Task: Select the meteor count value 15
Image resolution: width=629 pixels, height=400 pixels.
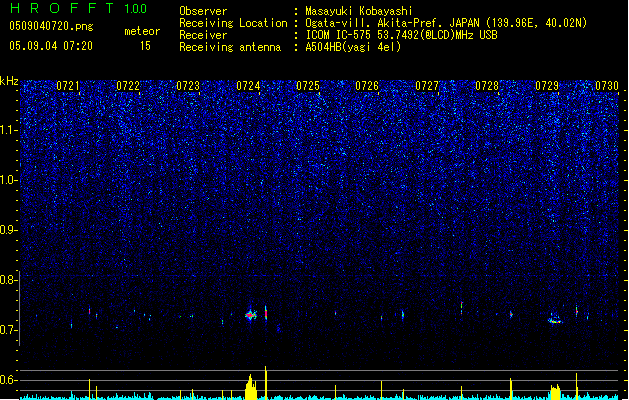Action: 145,46
